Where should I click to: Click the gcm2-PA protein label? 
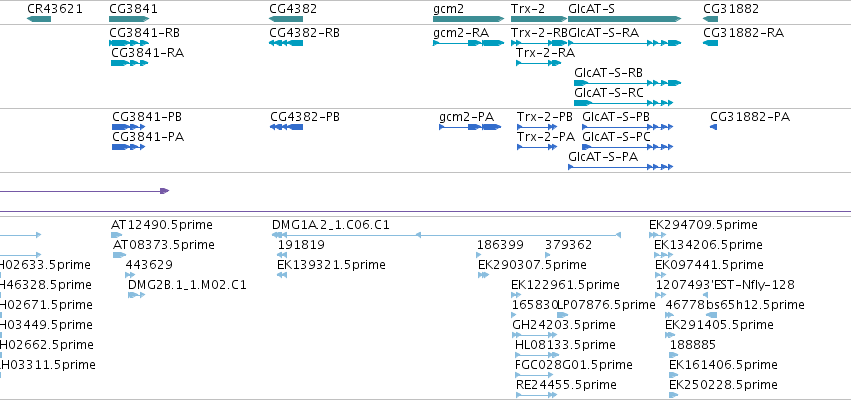point(467,117)
